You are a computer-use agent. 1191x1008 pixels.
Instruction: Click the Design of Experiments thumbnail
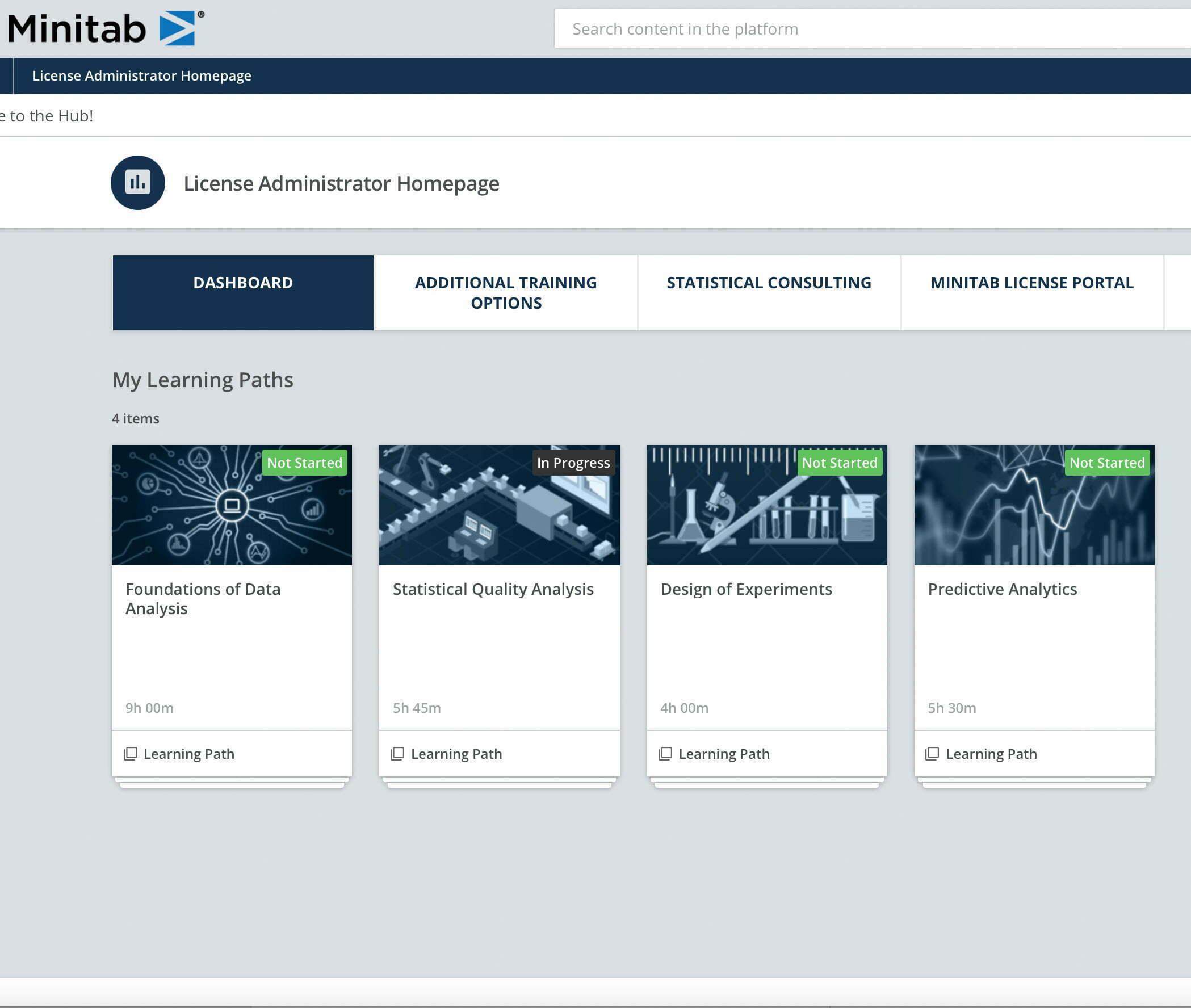(x=766, y=504)
